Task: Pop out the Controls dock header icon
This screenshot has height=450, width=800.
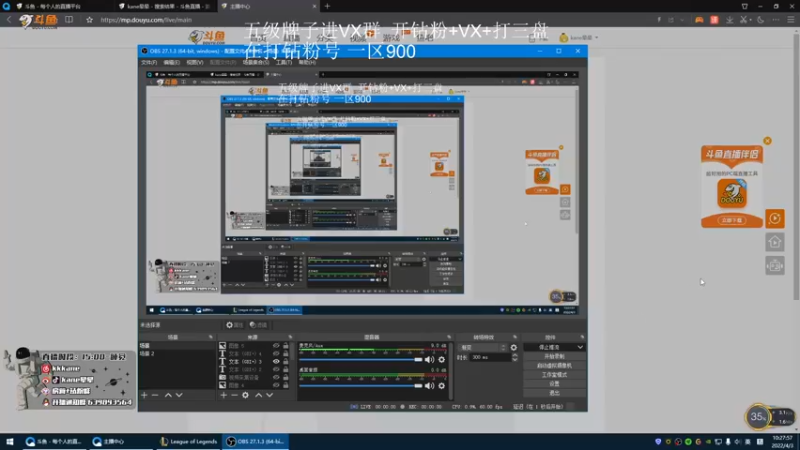Action: (x=582, y=337)
